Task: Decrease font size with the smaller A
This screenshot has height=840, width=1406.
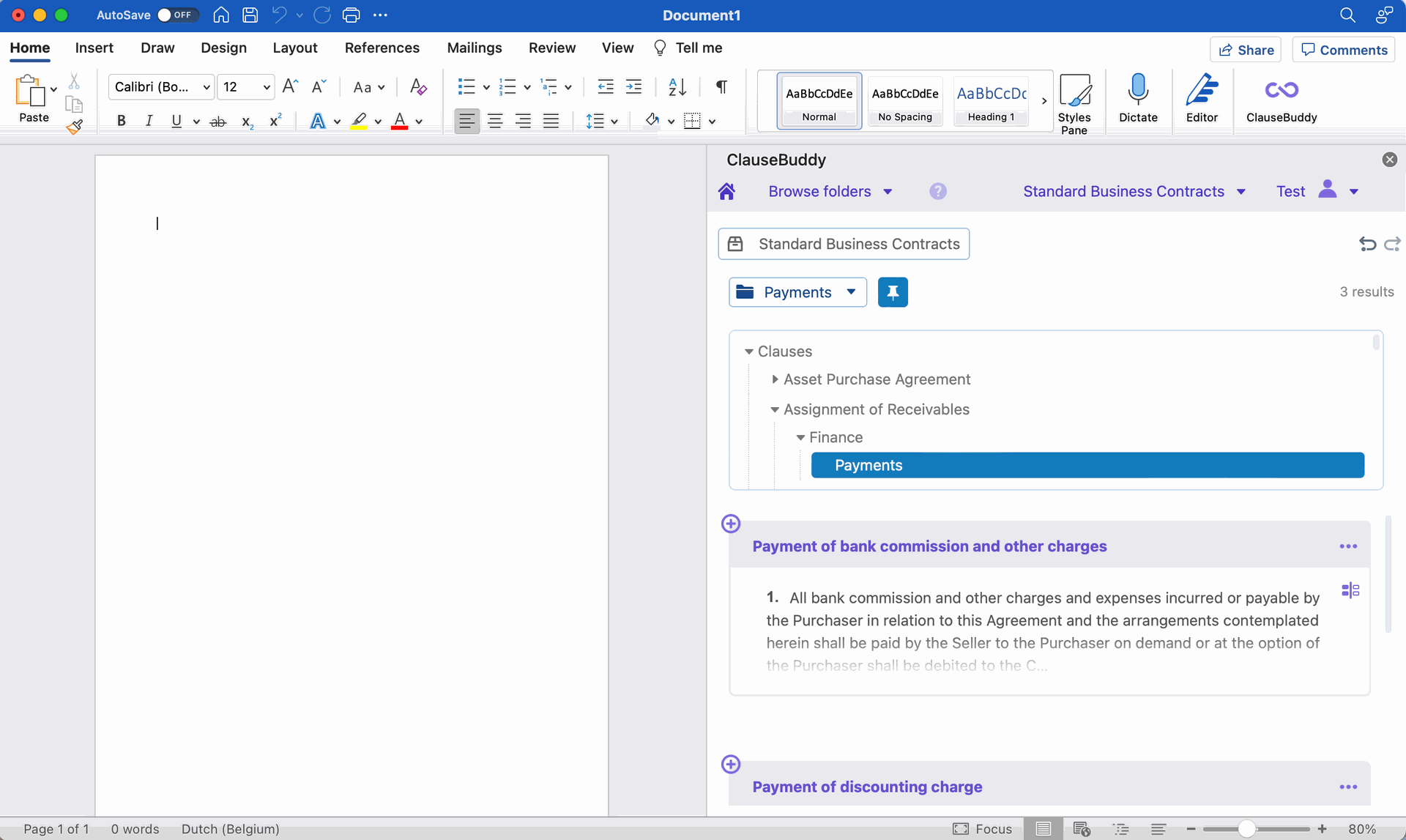Action: click(319, 86)
